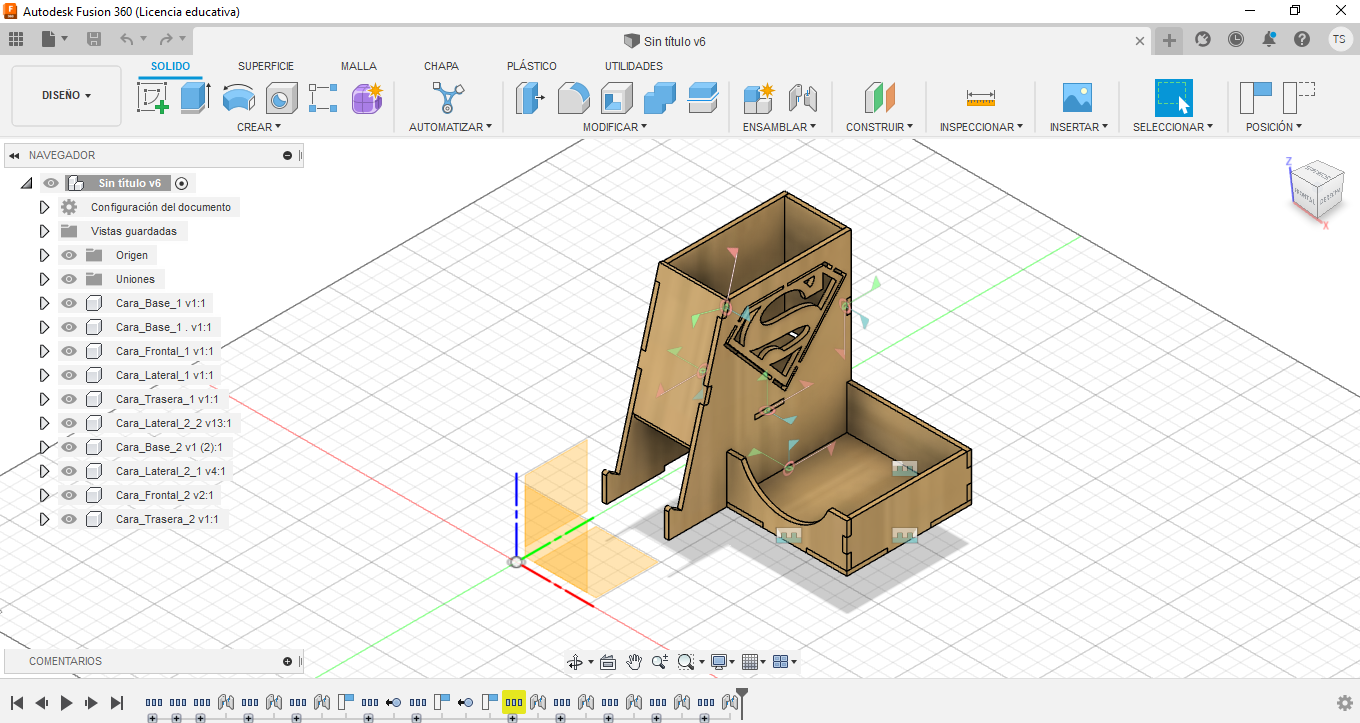Click the Insert image icon
Screen dimensions: 1360x723
(1077, 98)
